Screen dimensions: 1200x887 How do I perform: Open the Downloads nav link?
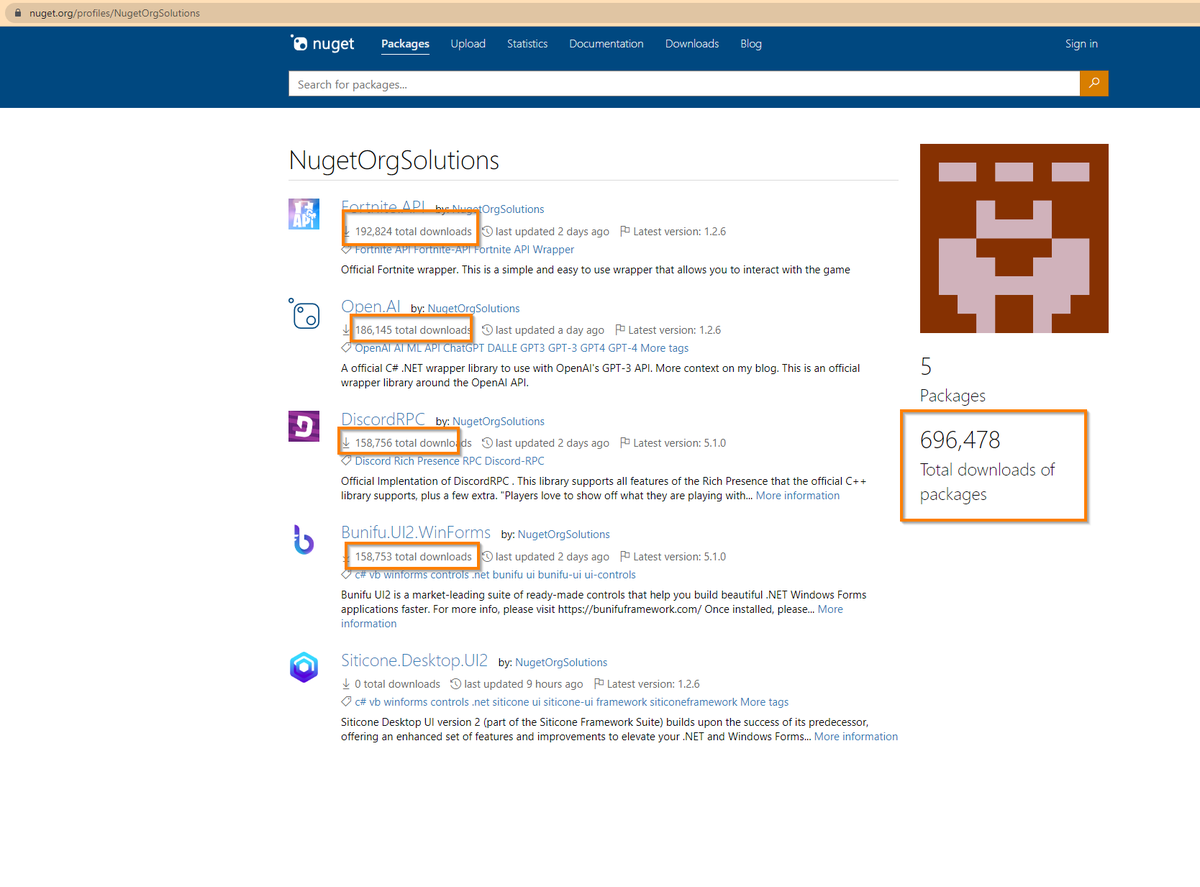pyautogui.click(x=692, y=44)
